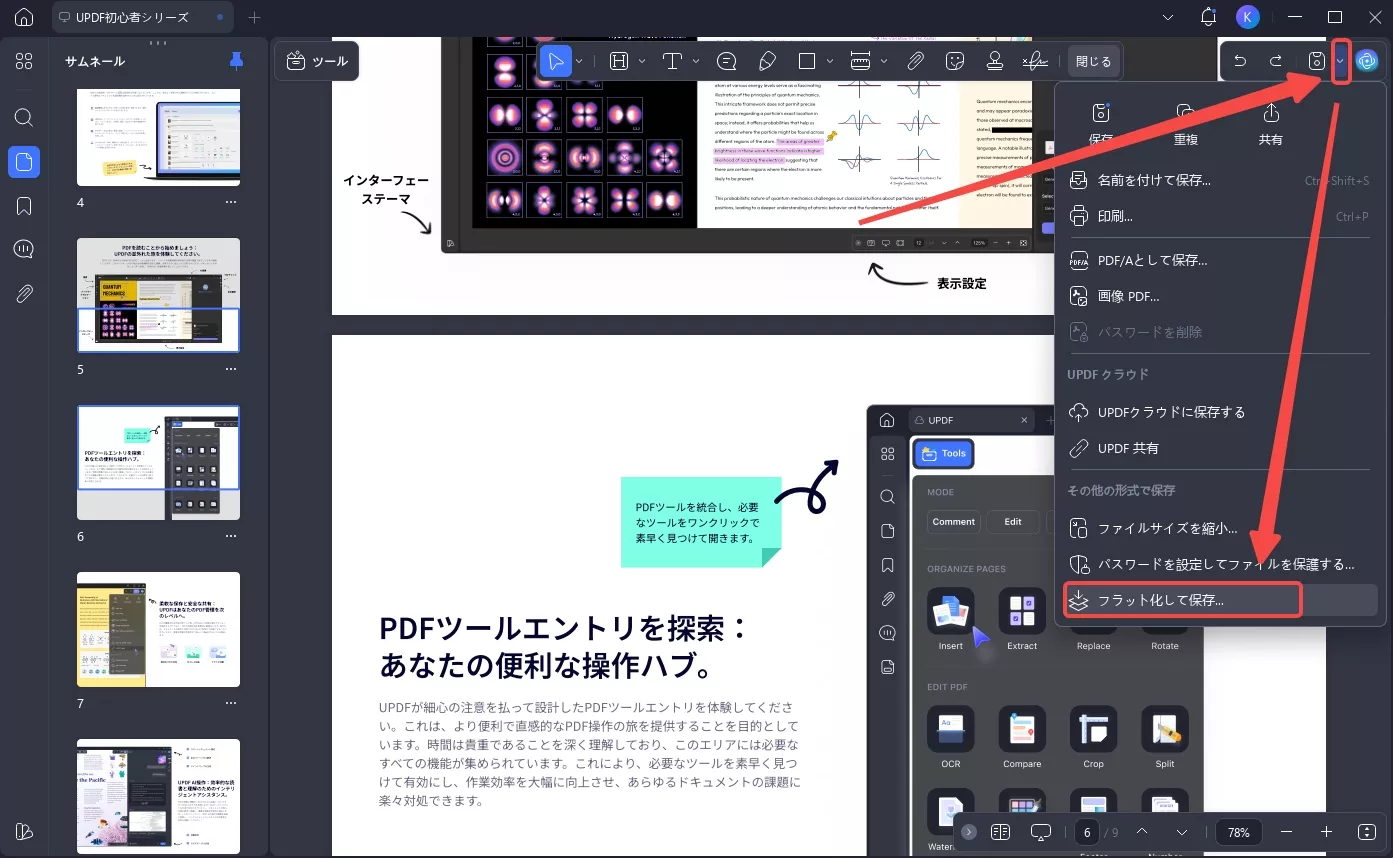Zoom out with the minus button
1393x858 pixels.
(1286, 832)
